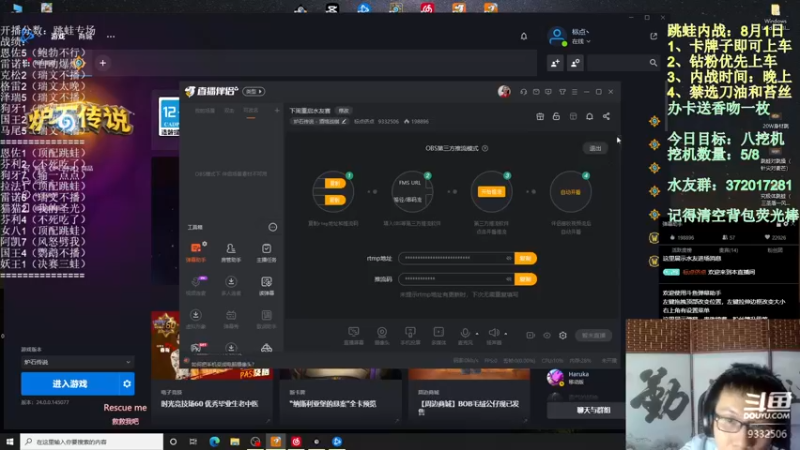Open Microsoft Edge from the taskbar
The width and height of the screenshot is (800, 450).
[214, 441]
